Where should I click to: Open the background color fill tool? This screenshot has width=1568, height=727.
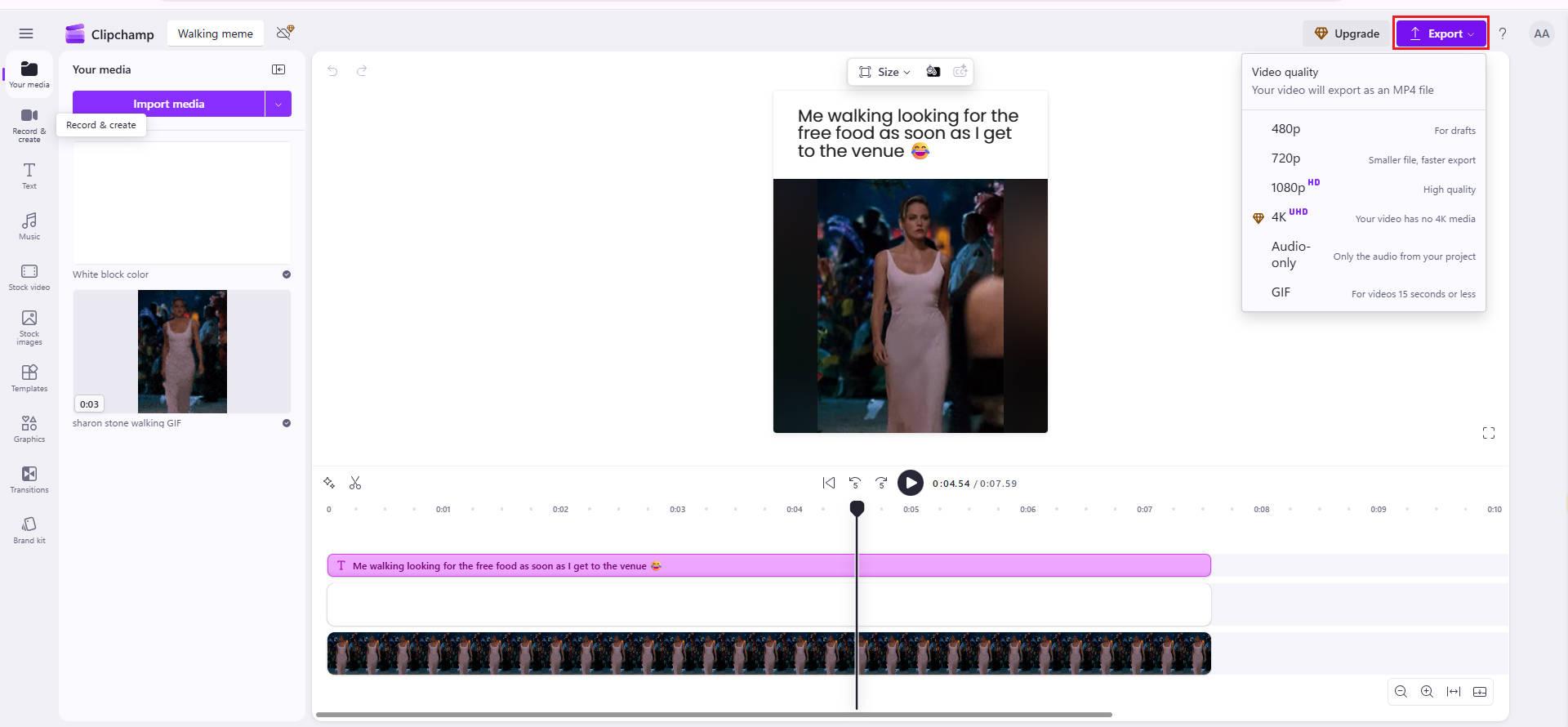click(x=933, y=72)
